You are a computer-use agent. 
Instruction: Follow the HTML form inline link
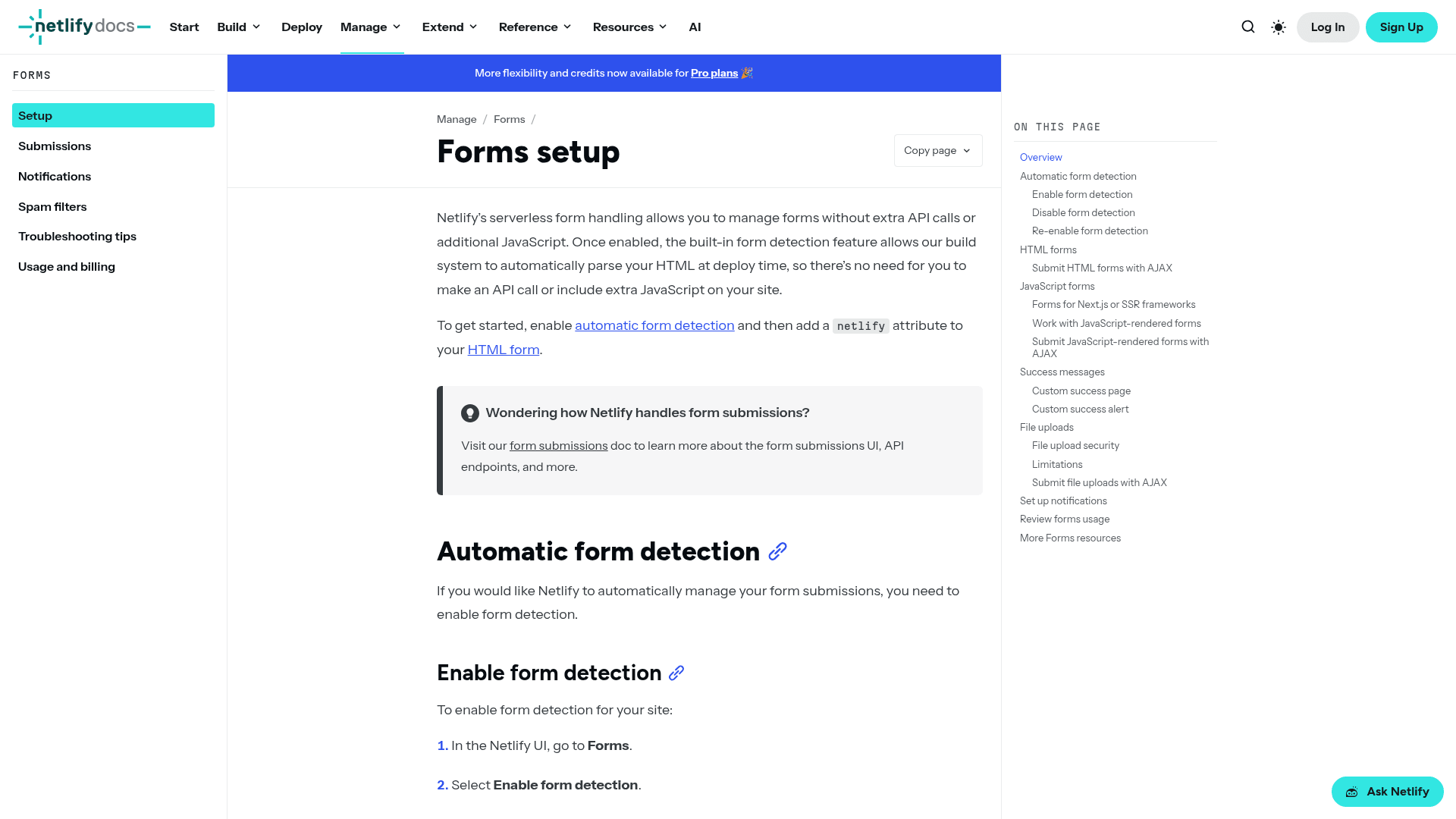click(504, 350)
